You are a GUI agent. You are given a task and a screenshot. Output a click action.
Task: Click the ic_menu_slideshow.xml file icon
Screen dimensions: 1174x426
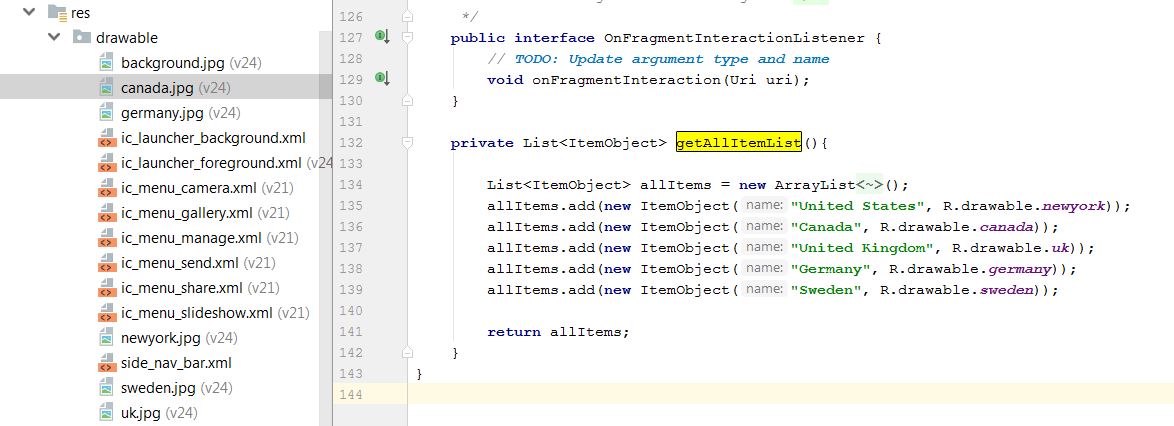[106, 313]
